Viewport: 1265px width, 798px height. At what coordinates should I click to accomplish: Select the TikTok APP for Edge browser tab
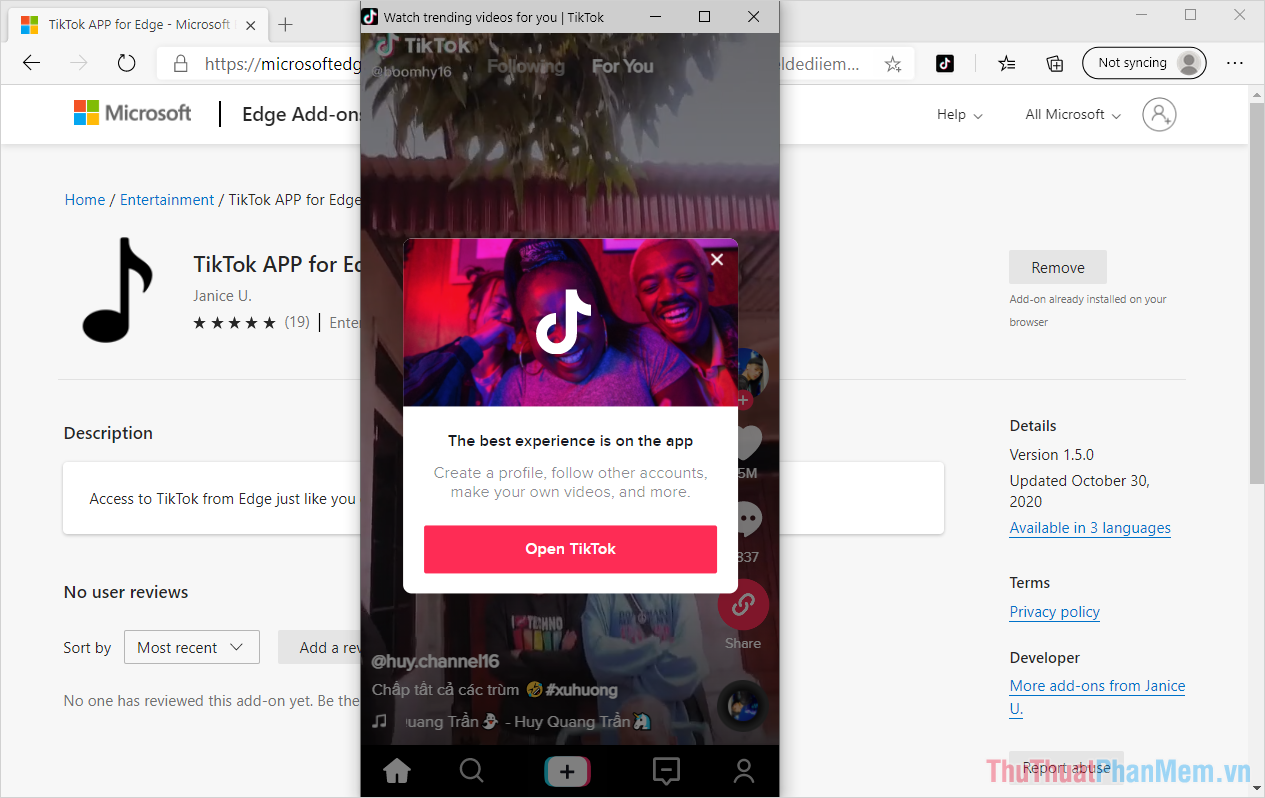pos(130,24)
